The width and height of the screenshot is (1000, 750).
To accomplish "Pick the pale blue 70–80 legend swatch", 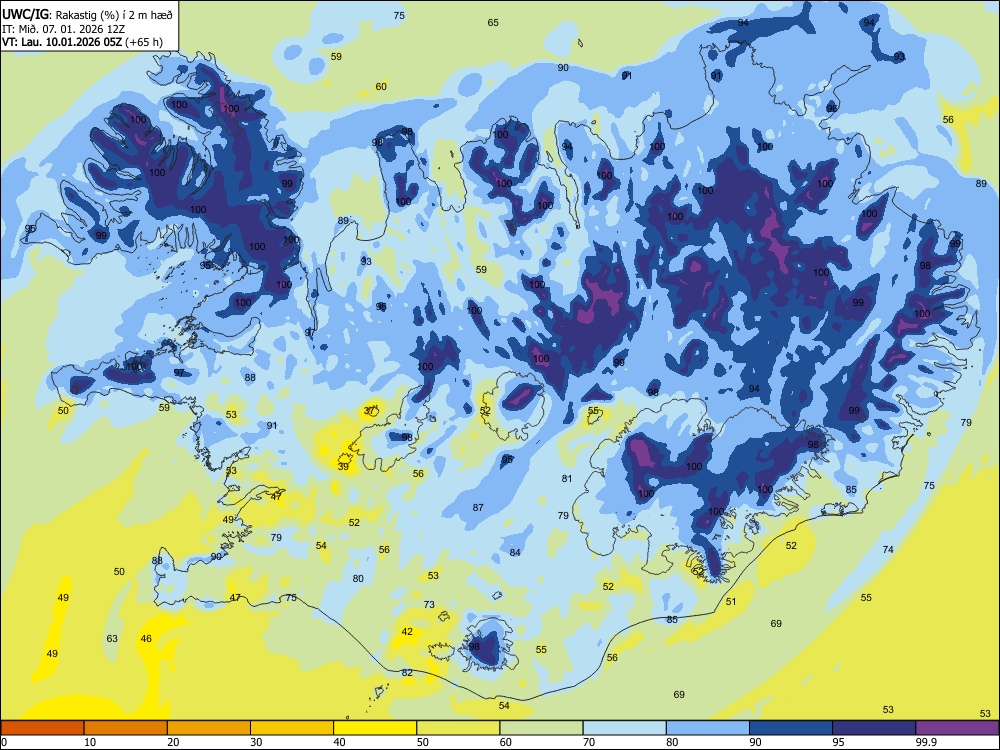I will [x=624, y=728].
